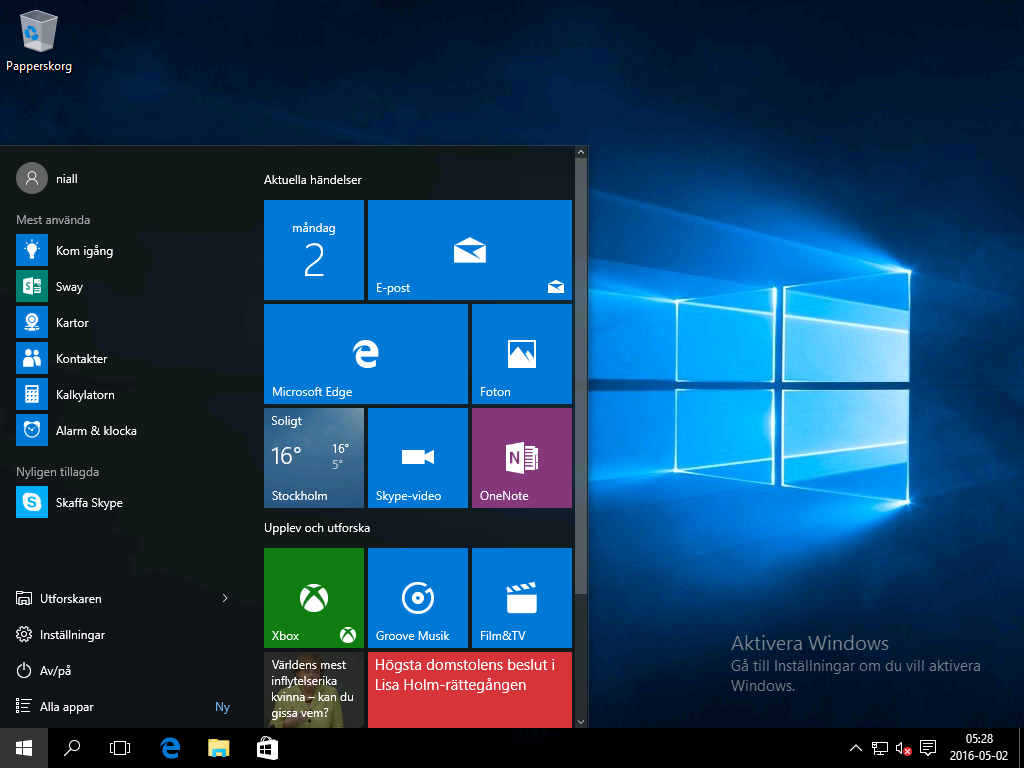Screen dimensions: 1024x768
Task: Launch Kalkylatorn calculator
Action: tap(124, 394)
